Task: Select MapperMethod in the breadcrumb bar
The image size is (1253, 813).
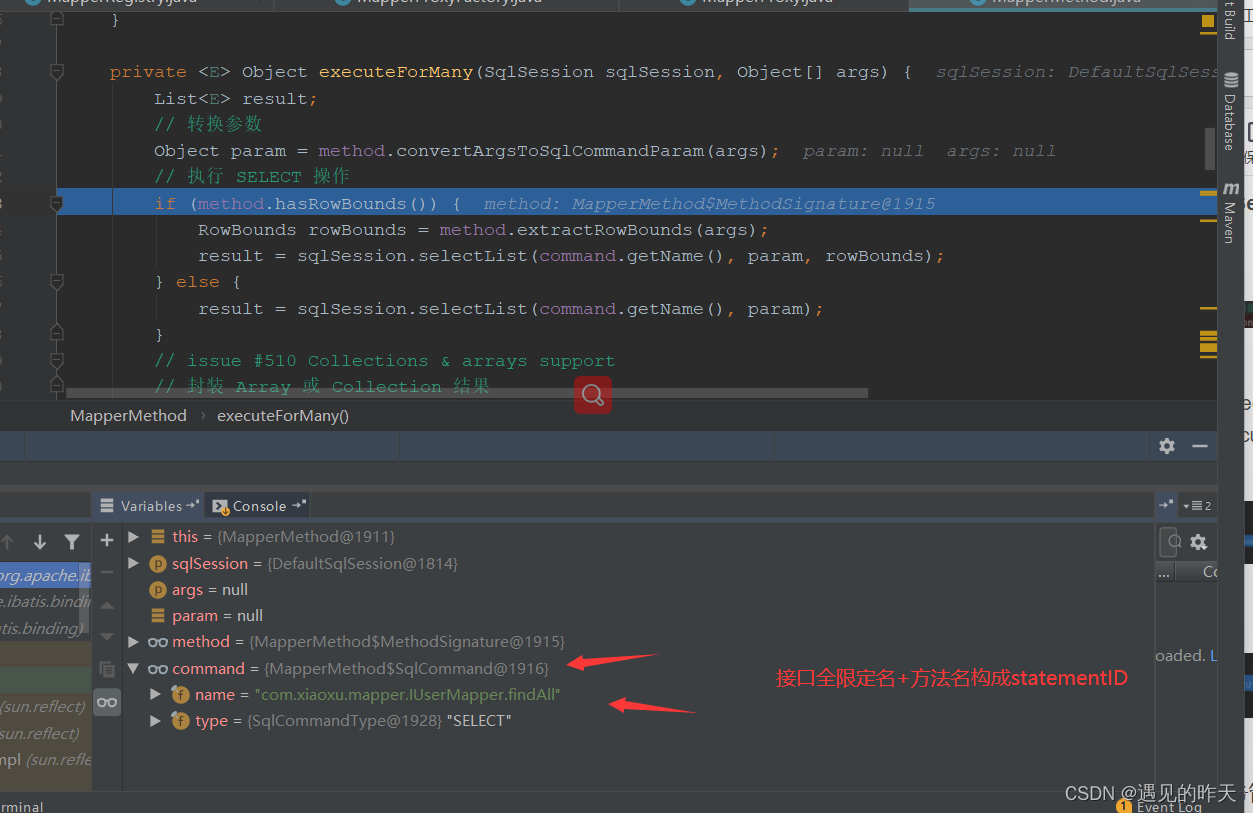Action: point(128,416)
